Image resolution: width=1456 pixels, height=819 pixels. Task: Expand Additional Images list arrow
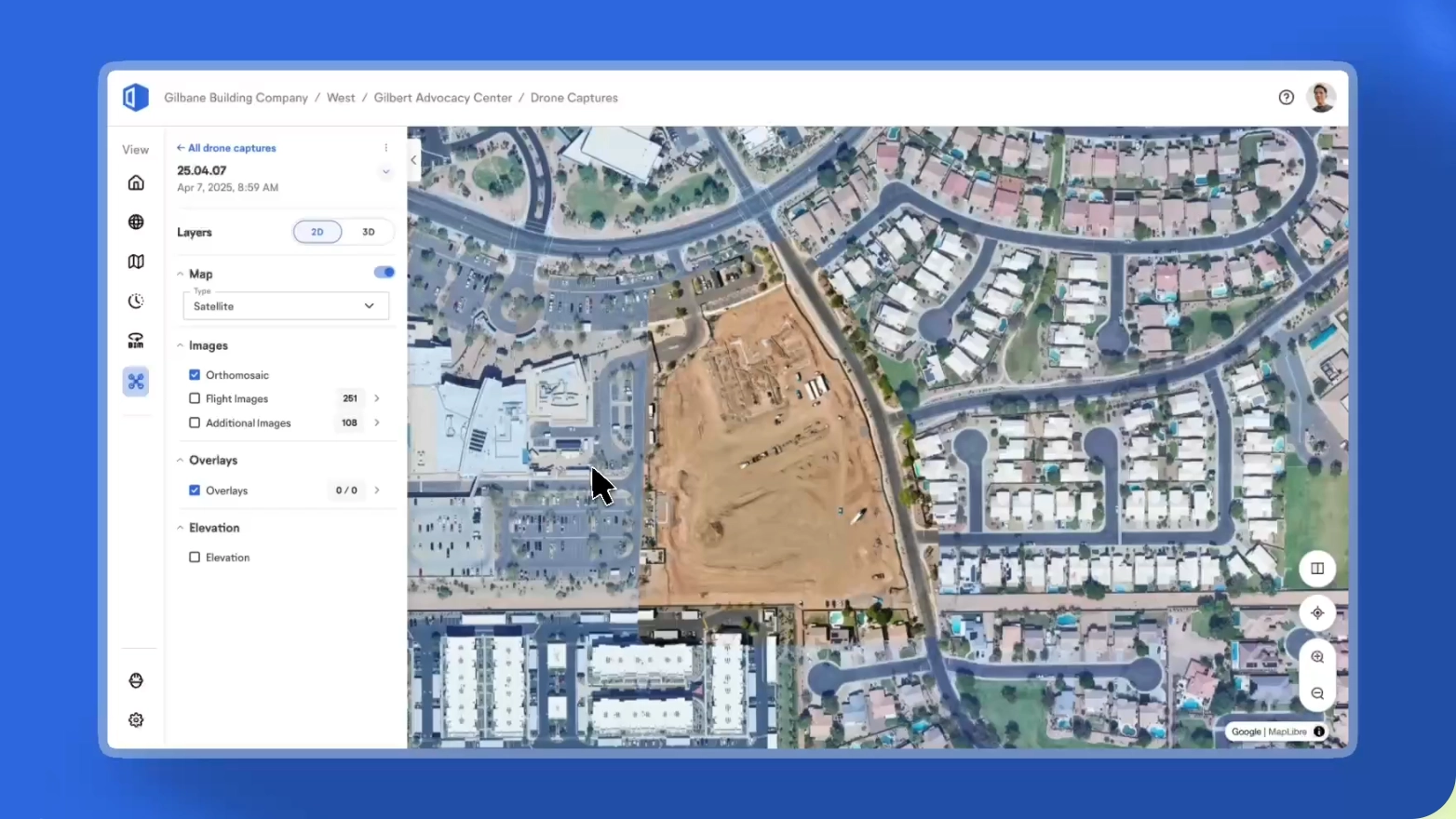[377, 423]
